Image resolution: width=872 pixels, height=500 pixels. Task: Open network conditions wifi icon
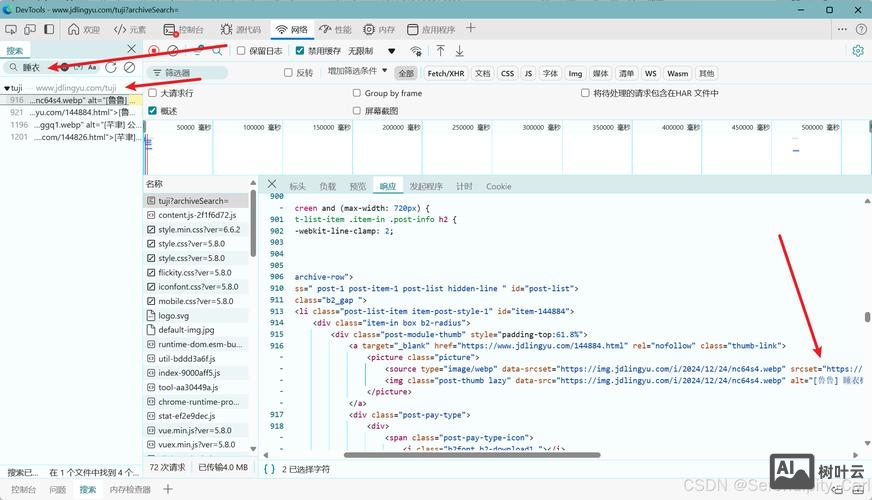pyautogui.click(x=416, y=50)
